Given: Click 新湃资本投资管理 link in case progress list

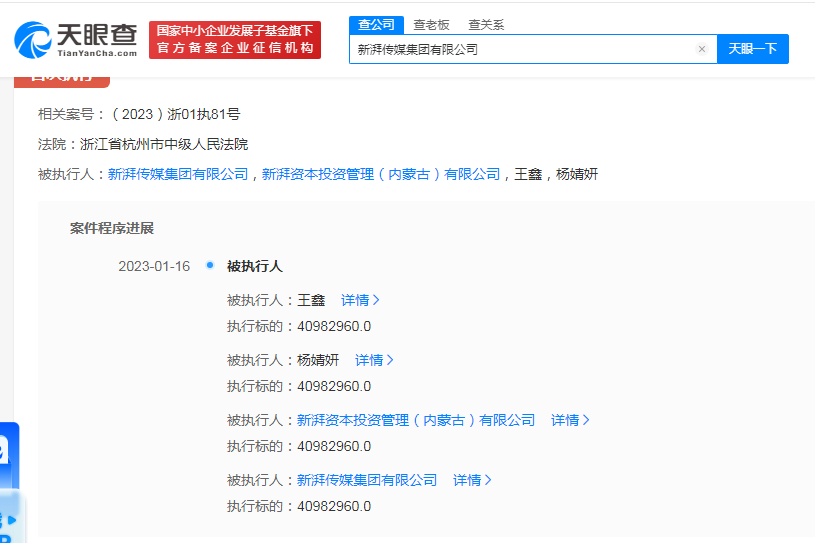Looking at the screenshot, I should point(416,420).
